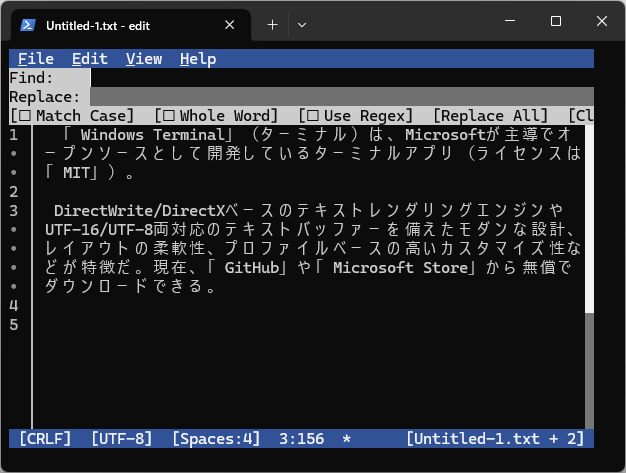Click line number 1 in the gutter
This screenshot has width=626, height=473.
[14, 135]
